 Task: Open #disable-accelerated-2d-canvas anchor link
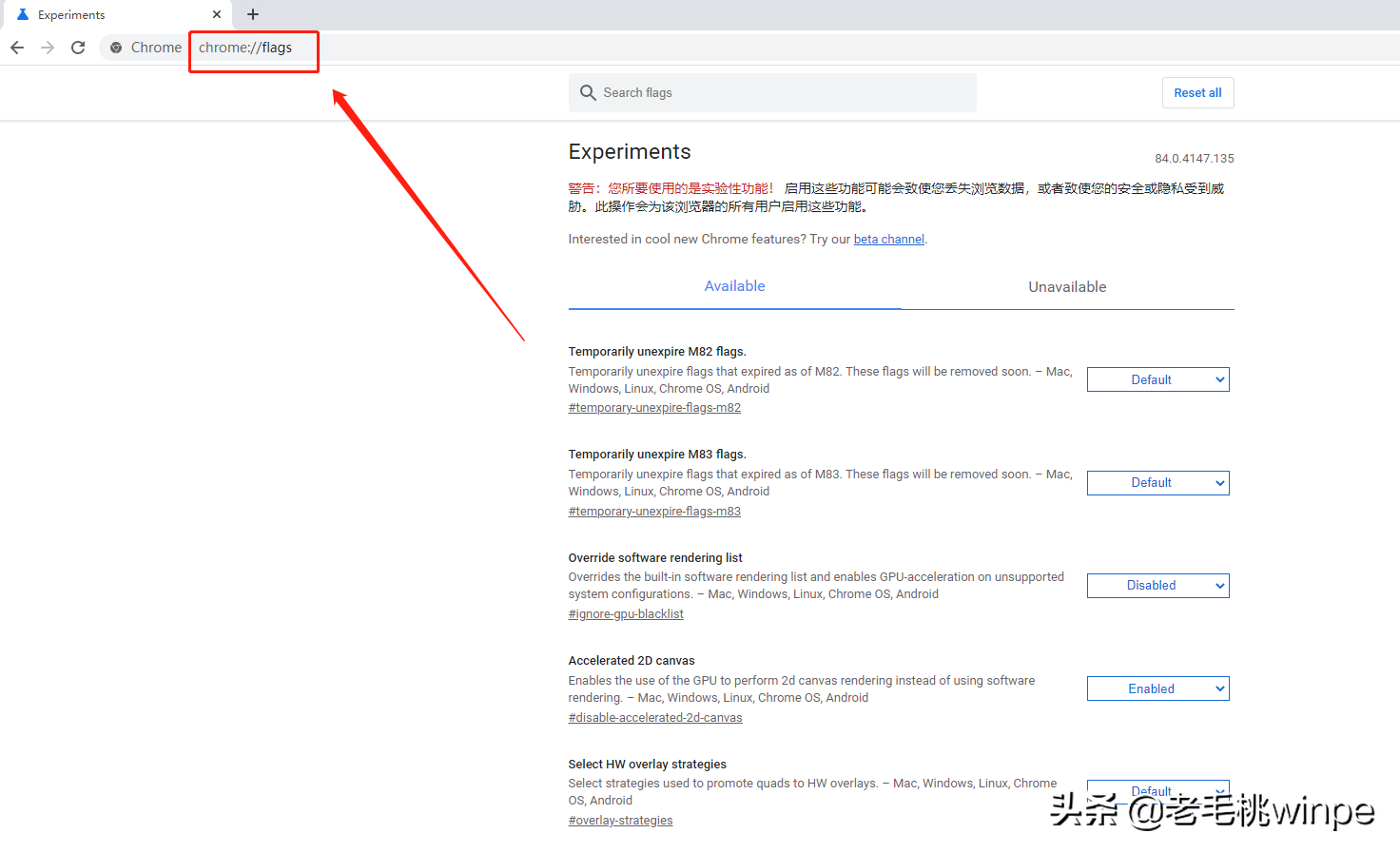pyautogui.click(x=655, y=718)
